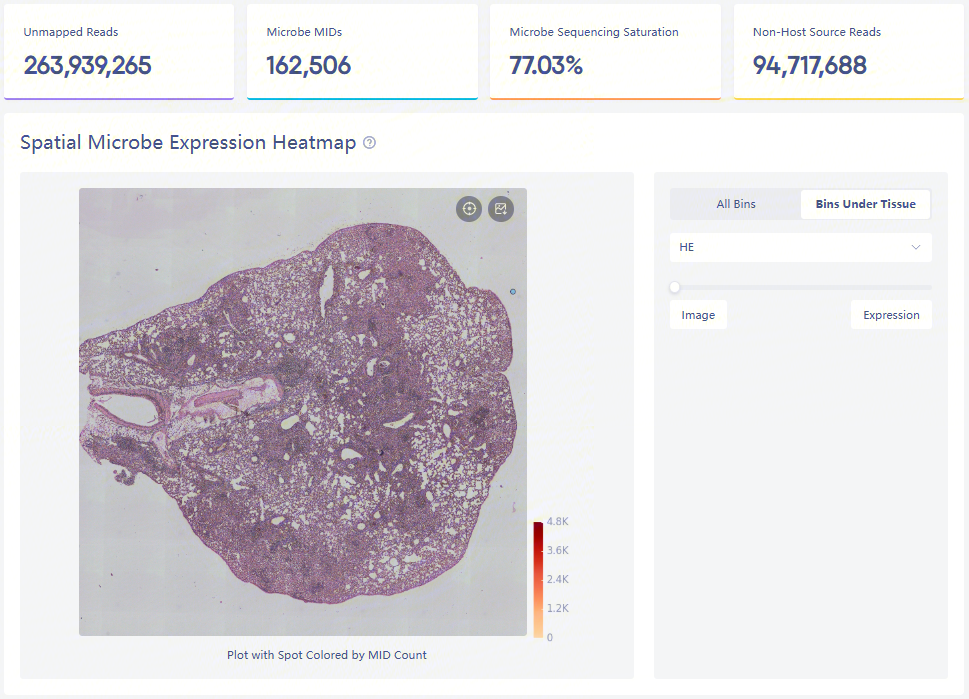Click the opacity slider handle
Viewport: 969px width, 699px height.
[x=675, y=287]
